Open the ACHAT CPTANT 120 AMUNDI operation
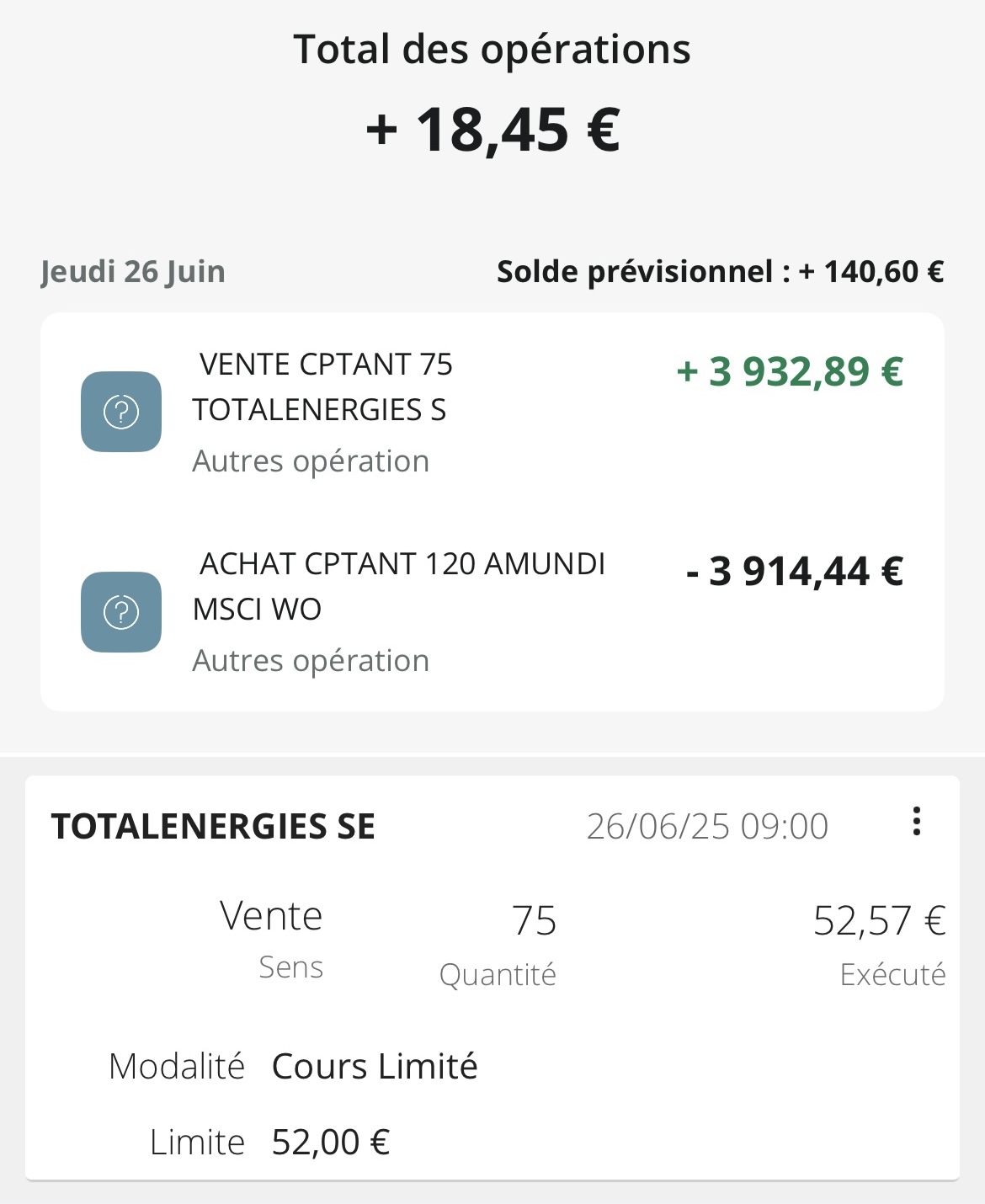The image size is (985, 1204). coord(492,612)
